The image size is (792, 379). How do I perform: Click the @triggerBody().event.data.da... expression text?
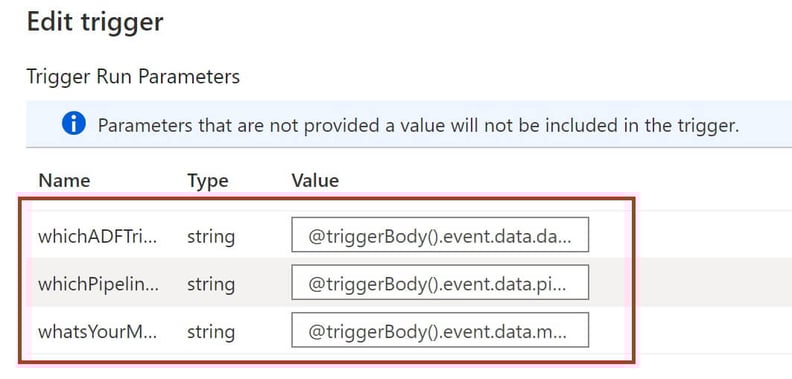coord(439,236)
